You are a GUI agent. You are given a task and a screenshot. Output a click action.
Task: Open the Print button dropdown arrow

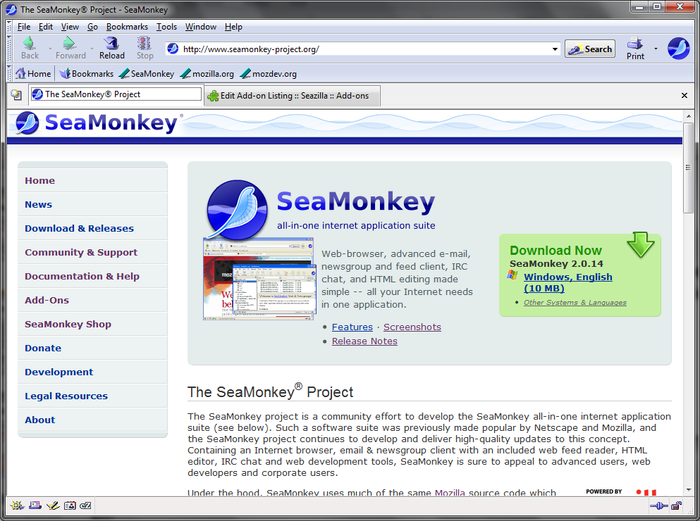point(656,48)
